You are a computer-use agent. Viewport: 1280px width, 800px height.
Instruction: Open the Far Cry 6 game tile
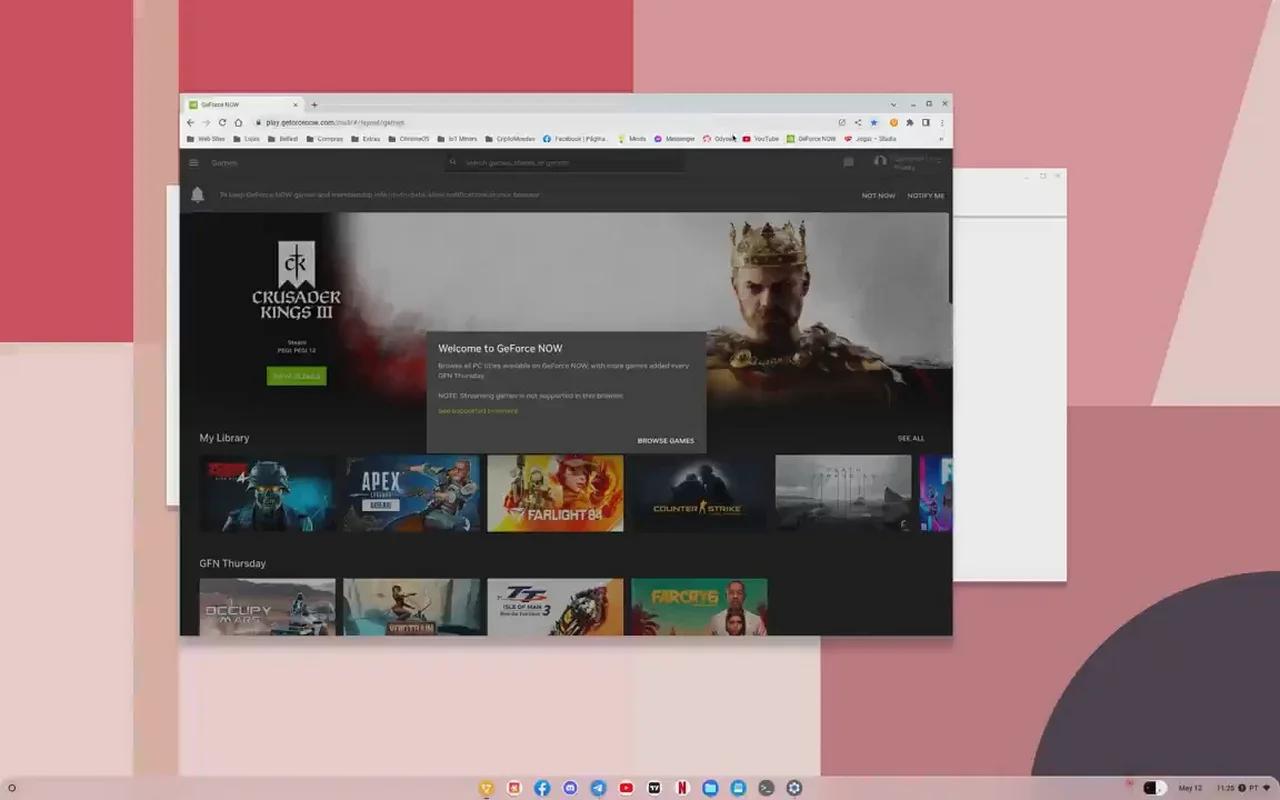(x=699, y=607)
